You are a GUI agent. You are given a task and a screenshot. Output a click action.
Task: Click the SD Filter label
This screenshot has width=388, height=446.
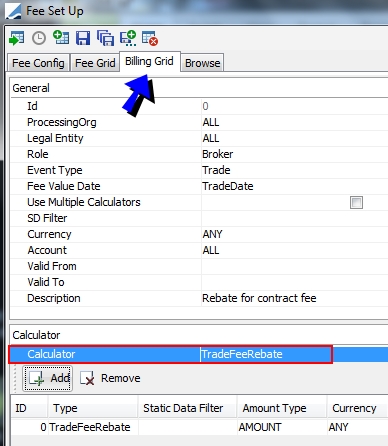(x=47, y=218)
